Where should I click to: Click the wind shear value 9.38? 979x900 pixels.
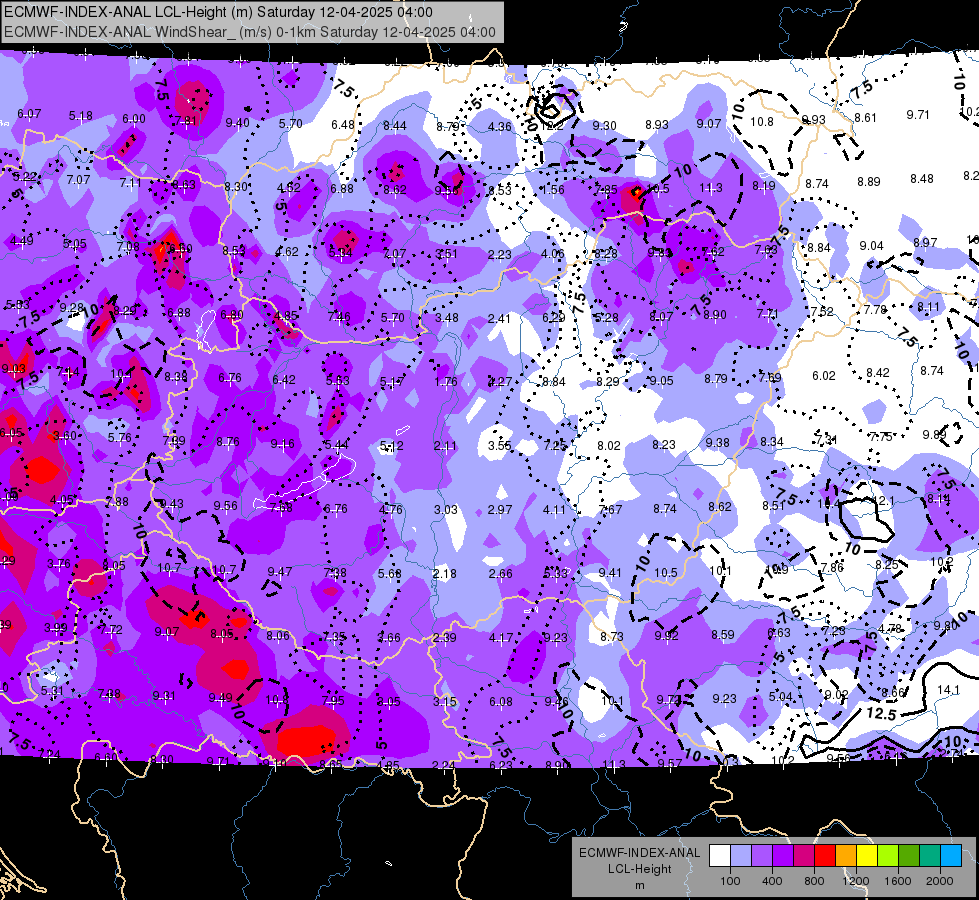click(717, 442)
